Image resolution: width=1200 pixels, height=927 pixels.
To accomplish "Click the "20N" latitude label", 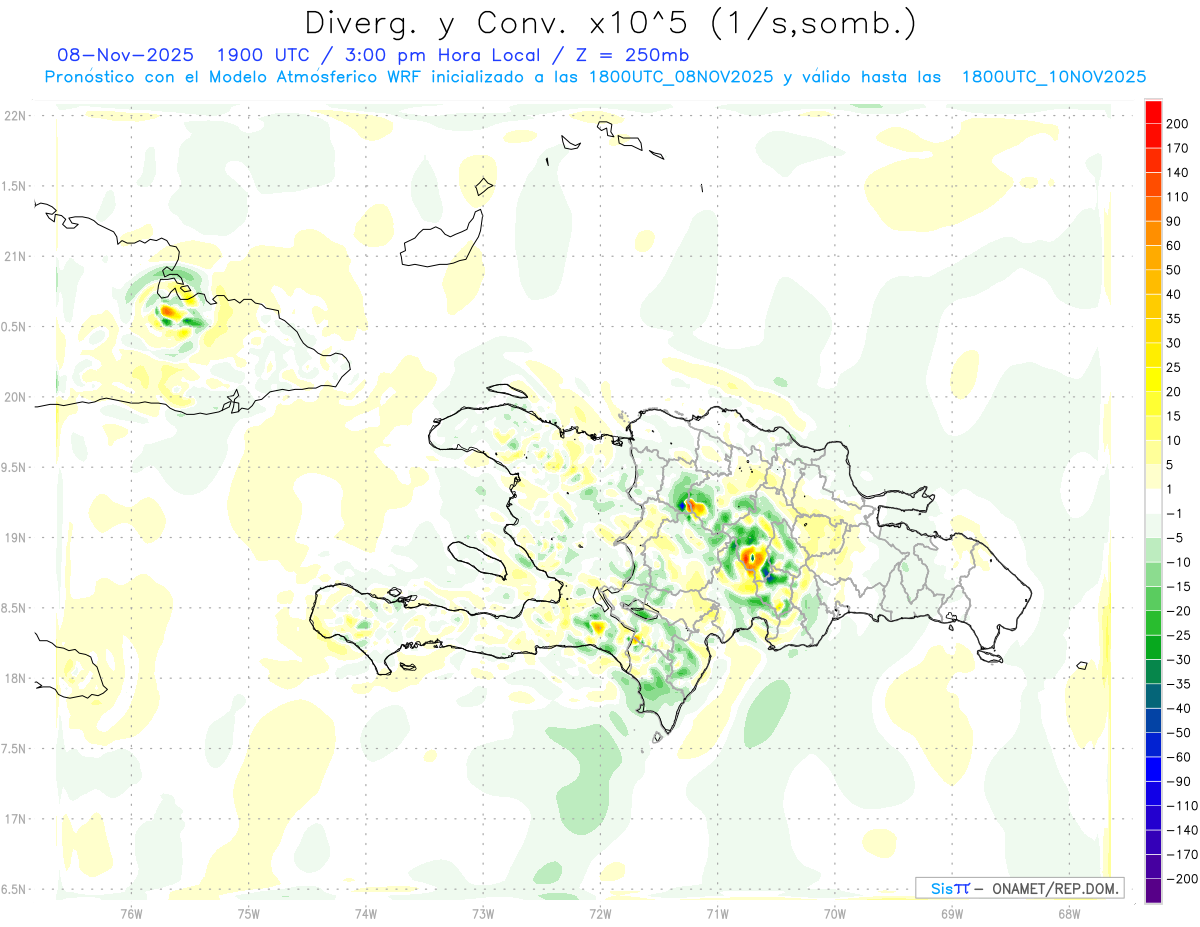I will pyautogui.click(x=14, y=397).
